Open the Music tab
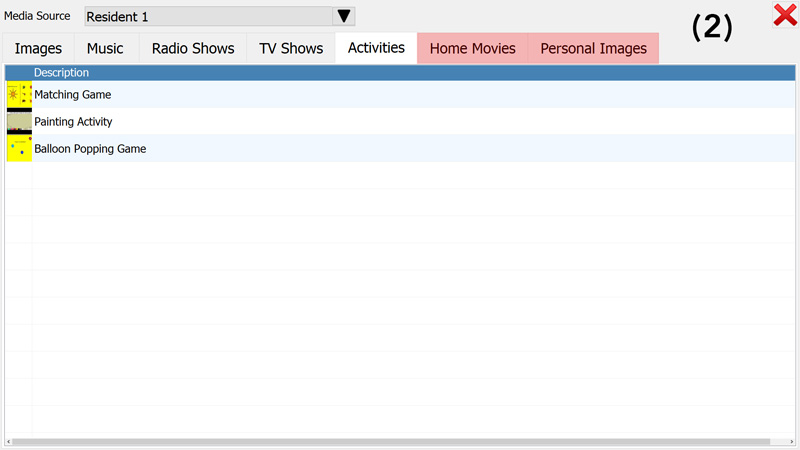This screenshot has height=450, width=800. [x=105, y=49]
